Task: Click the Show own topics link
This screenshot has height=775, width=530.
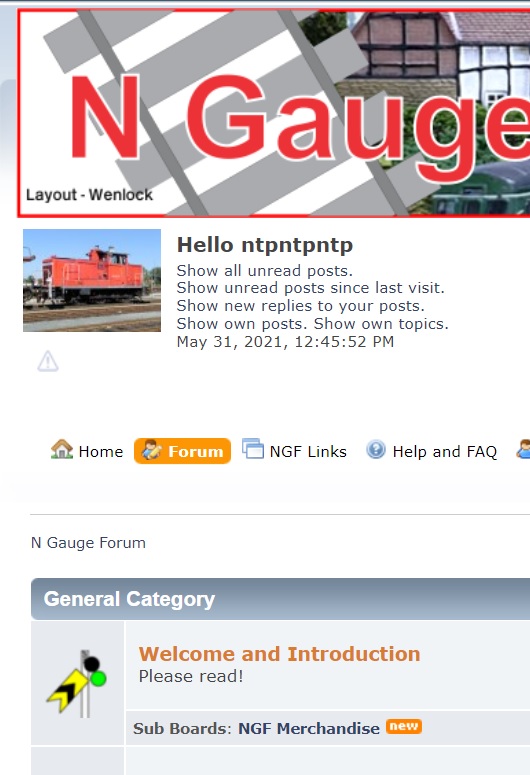Action: 381,324
